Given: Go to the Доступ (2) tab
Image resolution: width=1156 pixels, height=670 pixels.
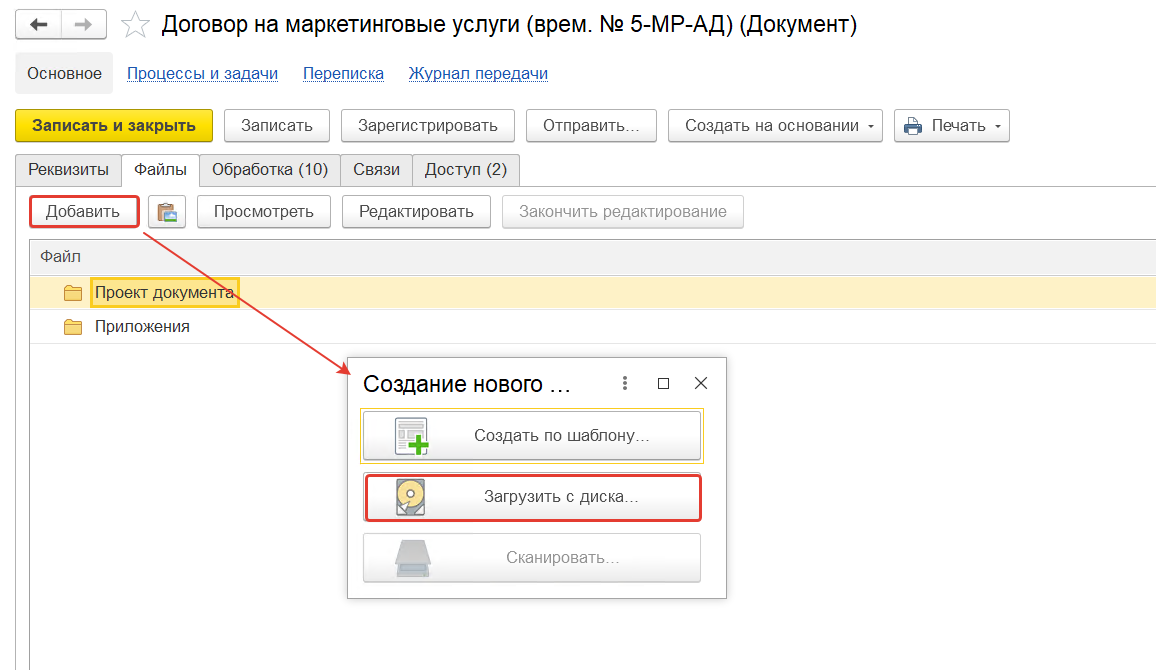Looking at the screenshot, I should point(465,170).
